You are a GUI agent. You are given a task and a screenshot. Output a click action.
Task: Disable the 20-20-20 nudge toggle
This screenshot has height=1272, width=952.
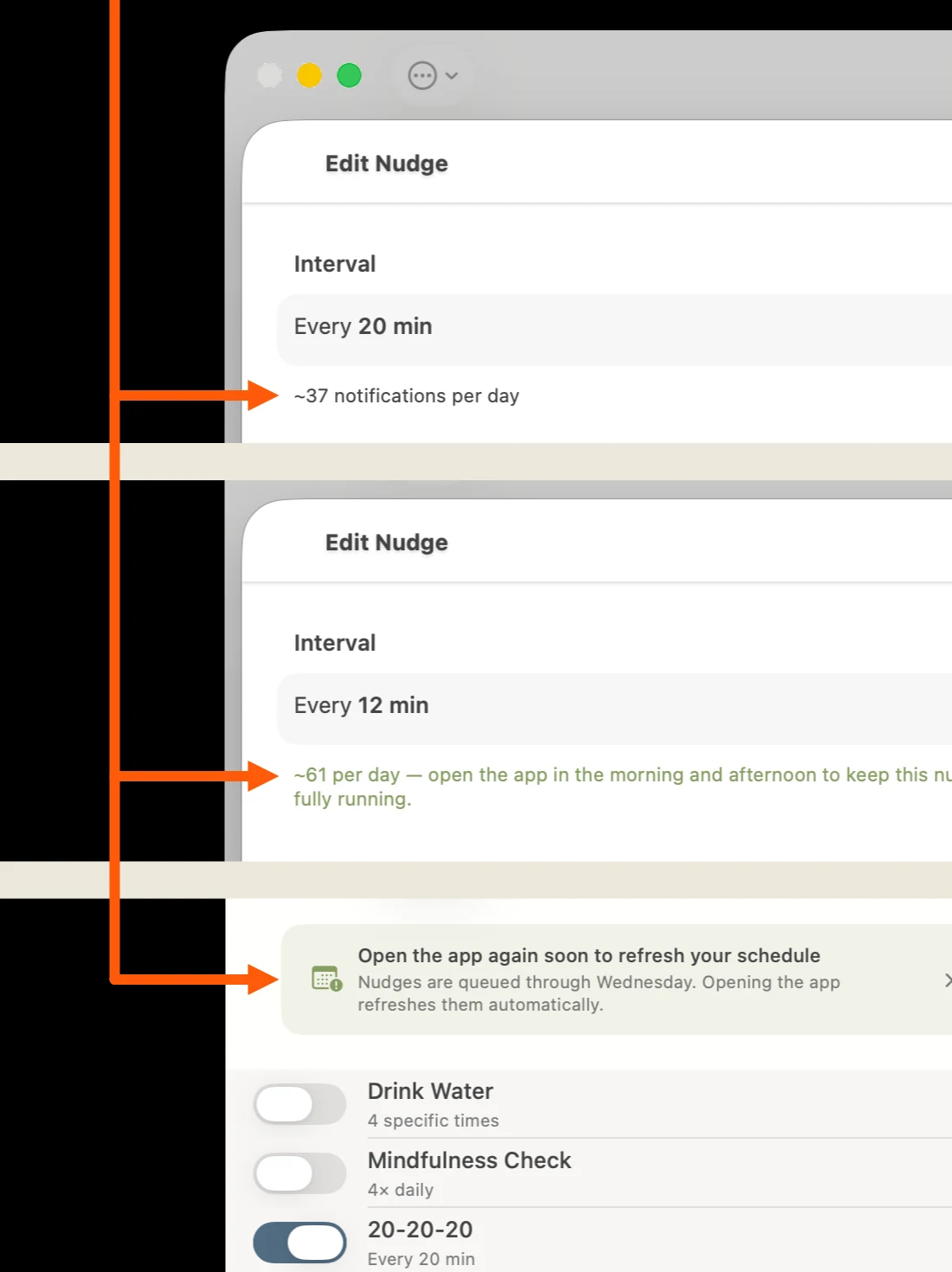(x=299, y=1243)
